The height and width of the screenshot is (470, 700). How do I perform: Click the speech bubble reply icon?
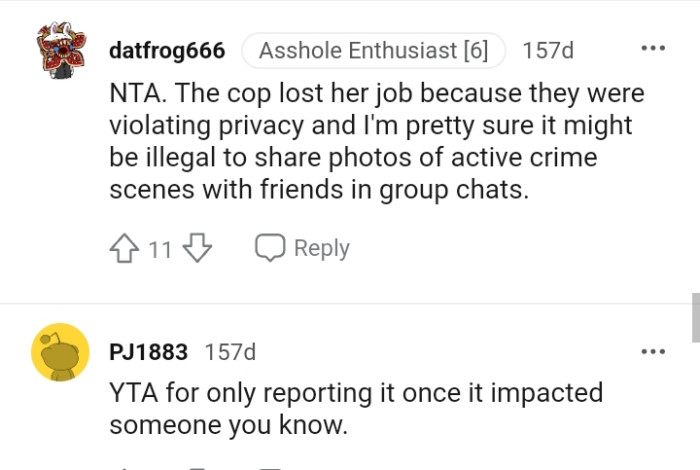271,248
